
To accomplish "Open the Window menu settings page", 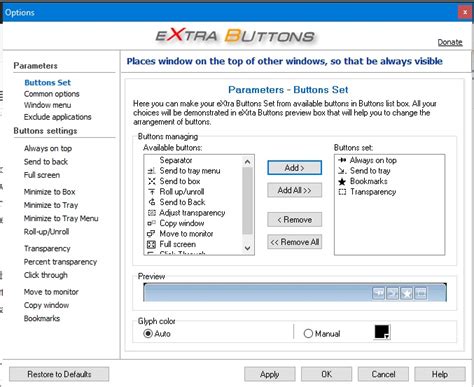I will click(x=47, y=105).
